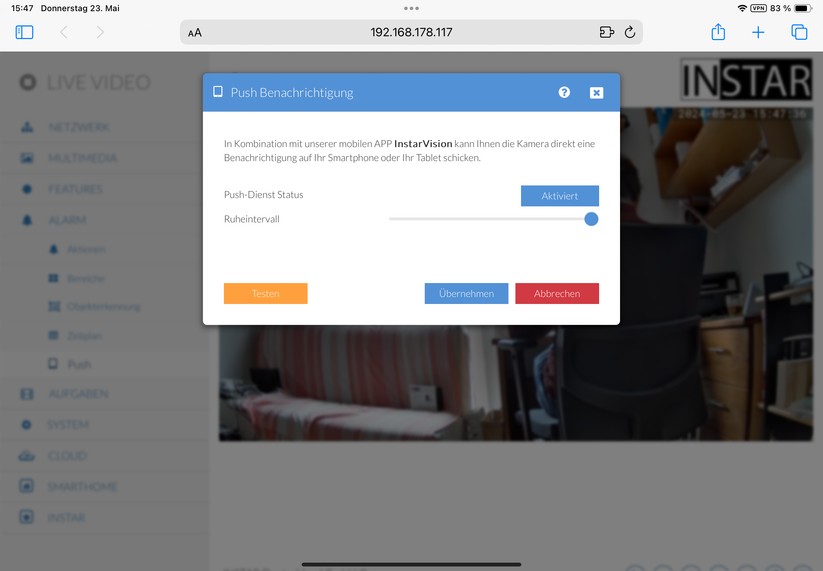Image resolution: width=823 pixels, height=571 pixels.
Task: Click the LIVE VIDEO header link
Action: pos(85,82)
